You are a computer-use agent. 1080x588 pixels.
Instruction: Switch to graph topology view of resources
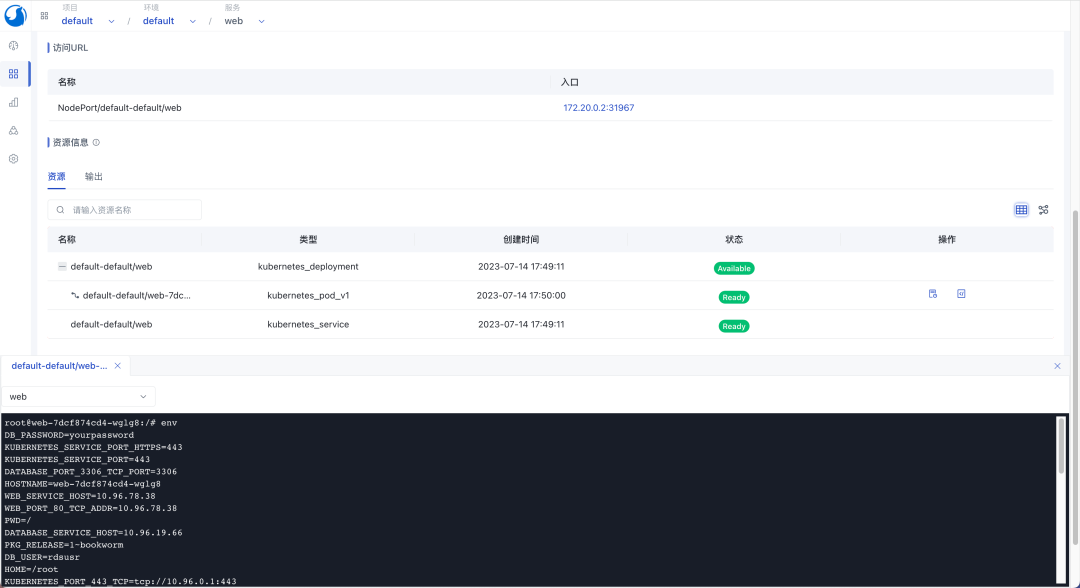coord(1043,210)
